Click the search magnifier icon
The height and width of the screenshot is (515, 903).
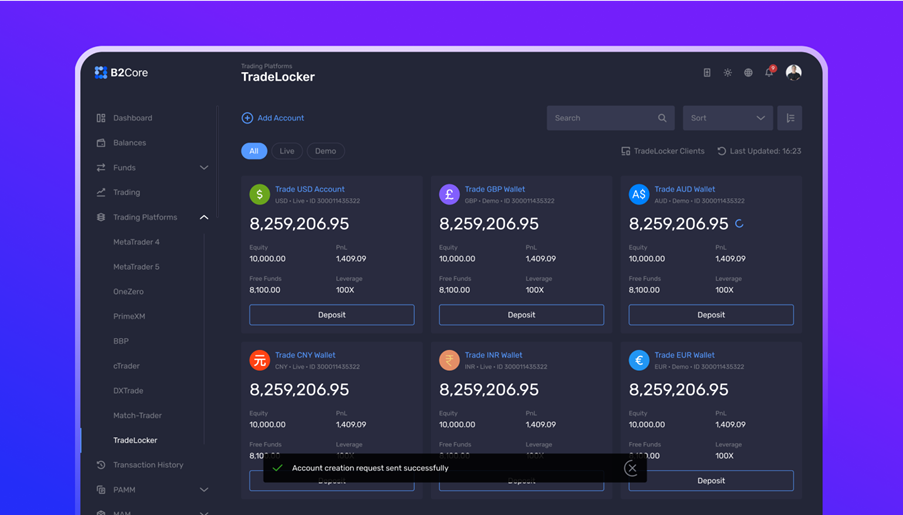(x=662, y=118)
